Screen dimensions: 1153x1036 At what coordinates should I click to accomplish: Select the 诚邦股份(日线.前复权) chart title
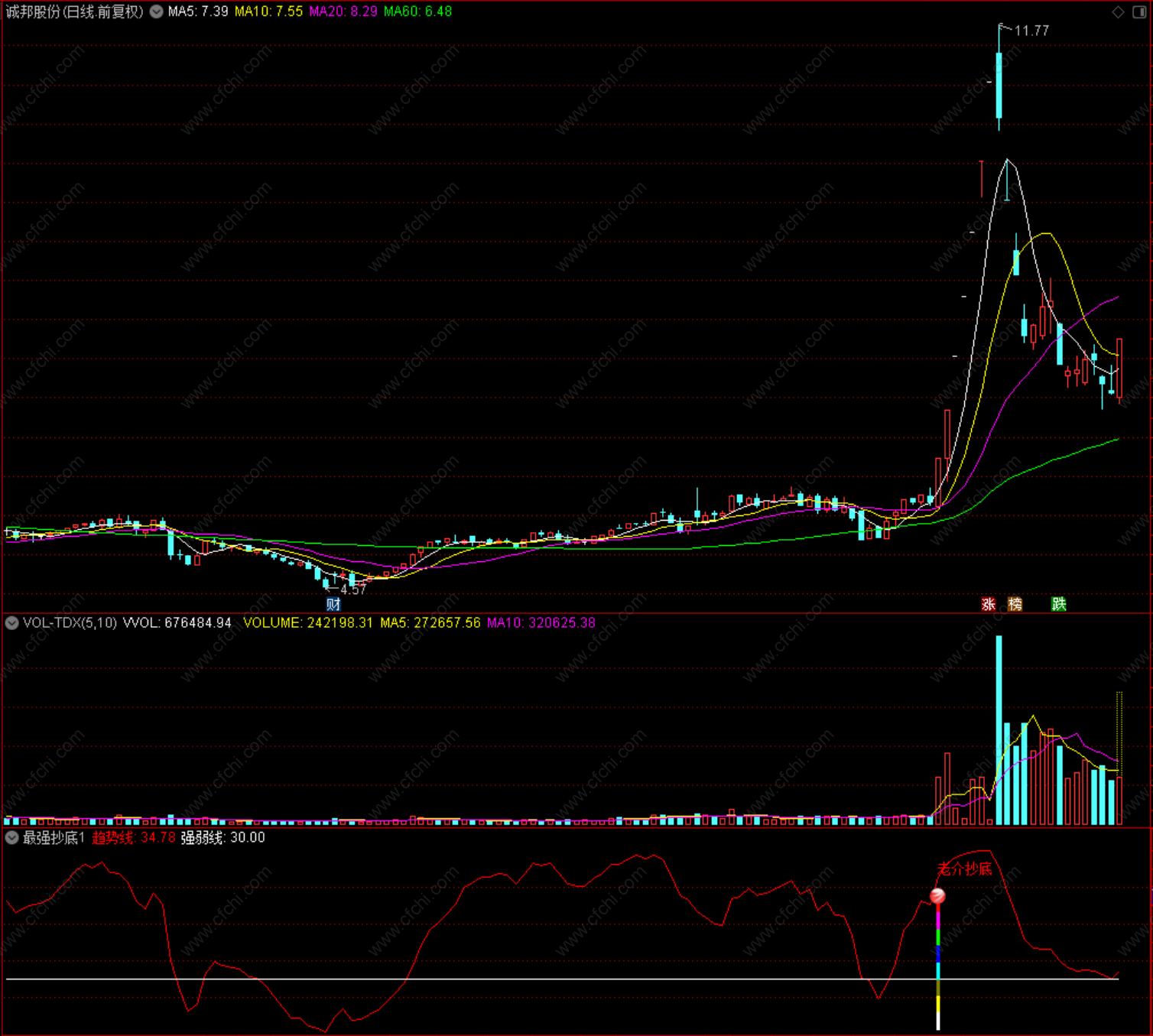74,11
